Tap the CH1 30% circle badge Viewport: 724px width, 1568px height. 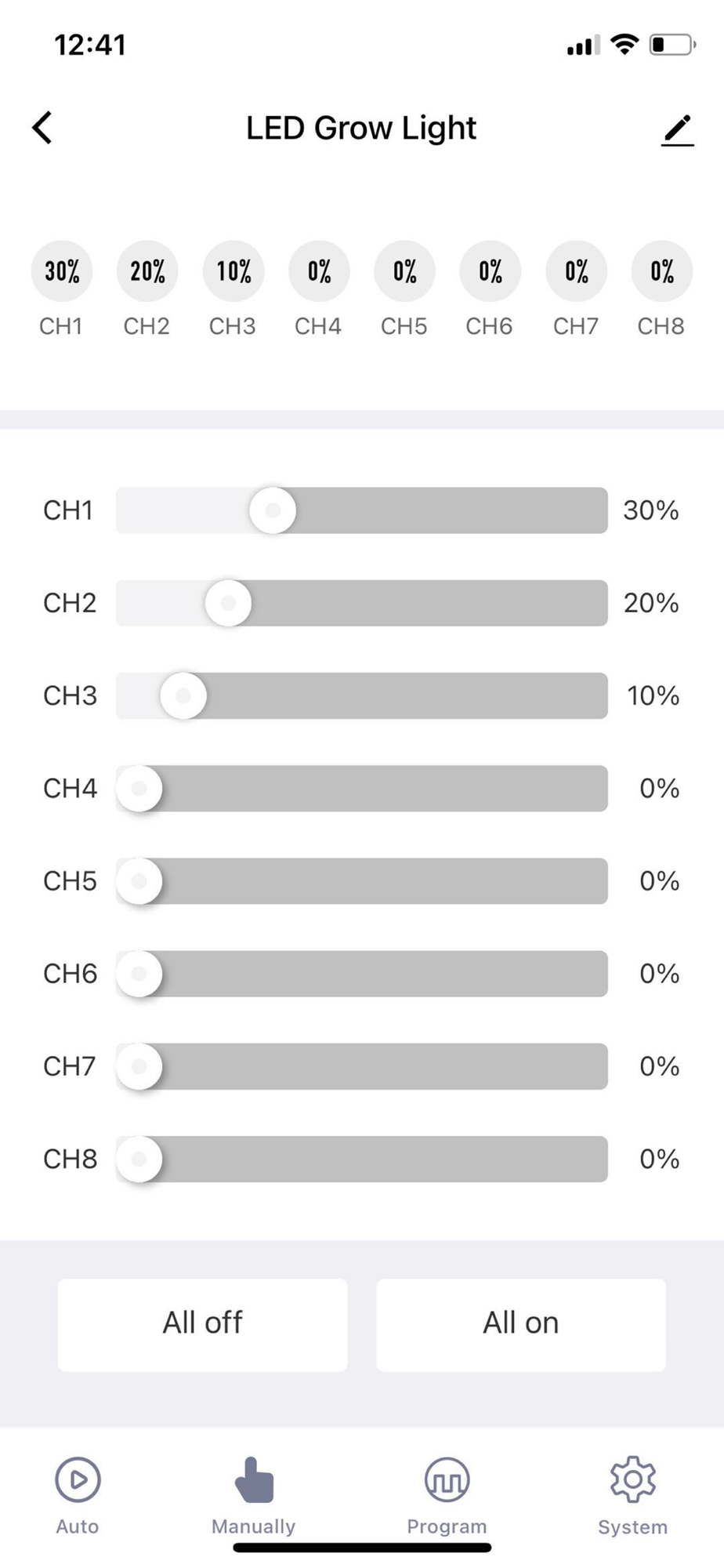[x=62, y=271]
